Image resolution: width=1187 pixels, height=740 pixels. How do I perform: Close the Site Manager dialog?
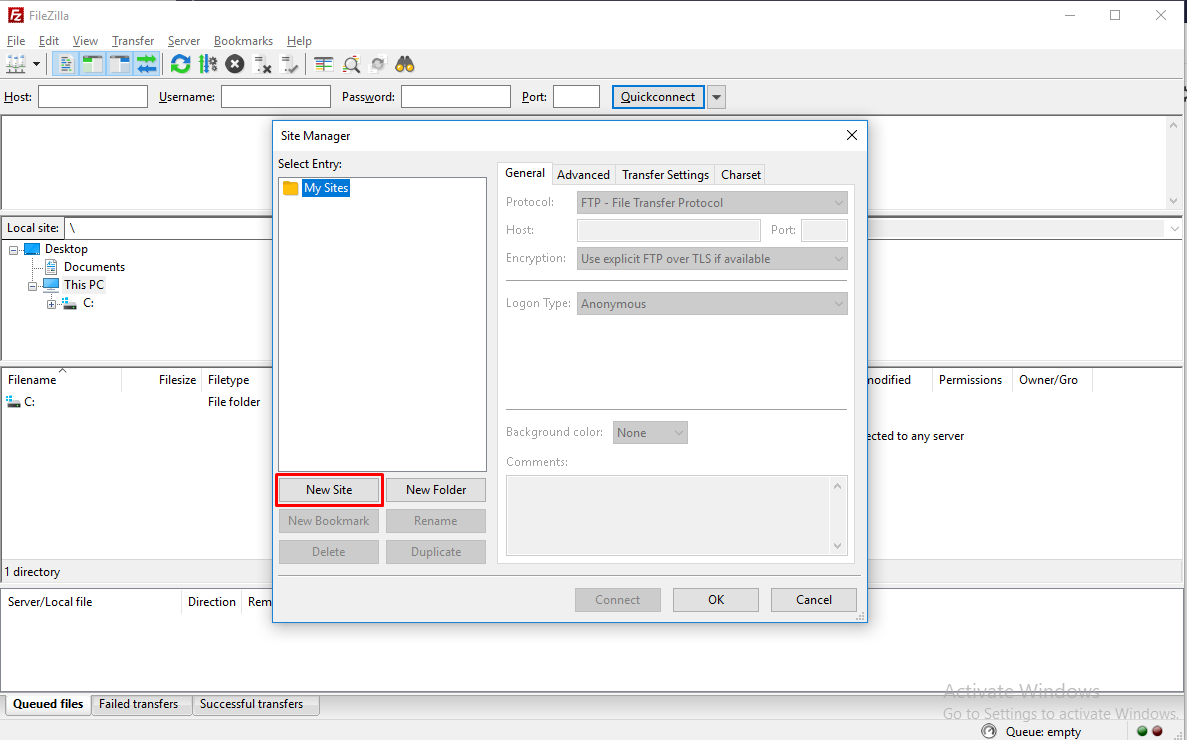[852, 135]
